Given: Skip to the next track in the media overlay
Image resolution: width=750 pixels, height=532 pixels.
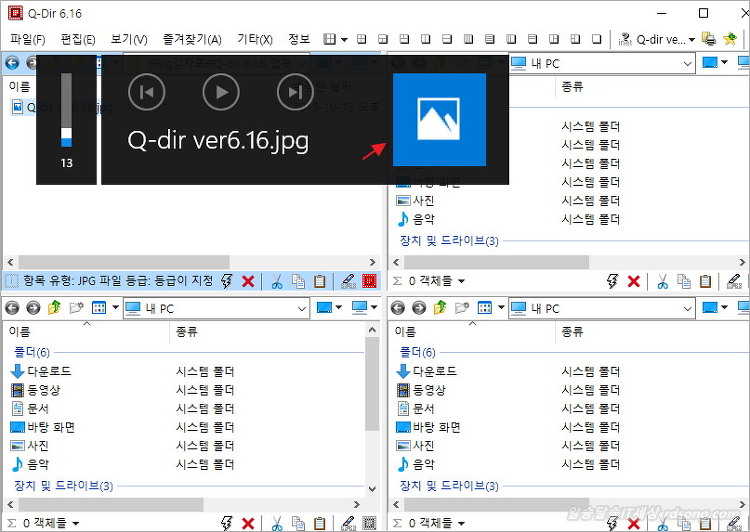Looking at the screenshot, I should click(x=295, y=92).
